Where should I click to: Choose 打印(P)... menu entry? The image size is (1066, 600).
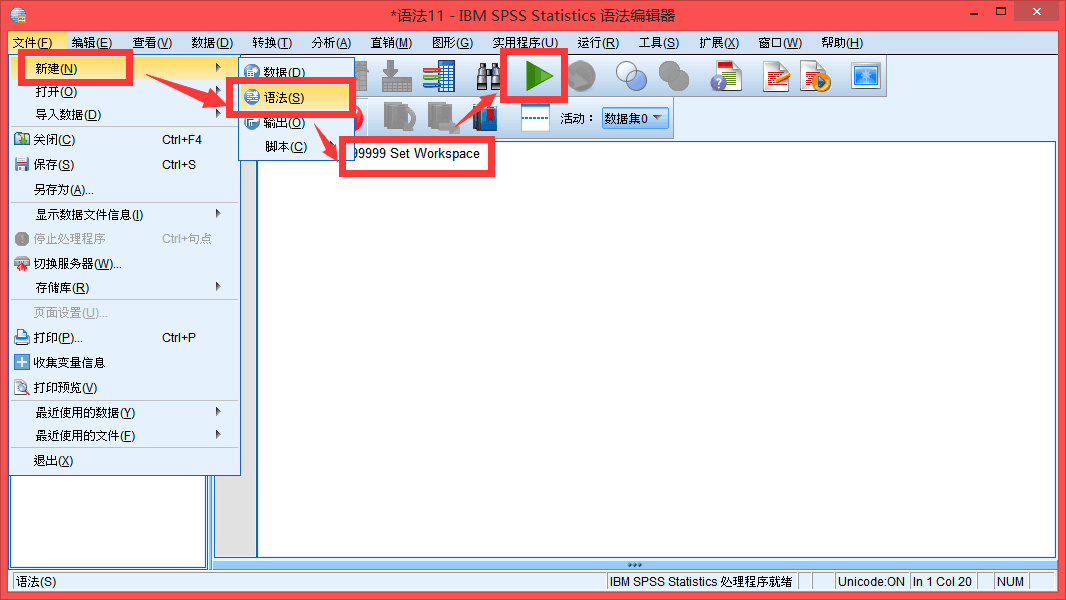tap(124, 338)
